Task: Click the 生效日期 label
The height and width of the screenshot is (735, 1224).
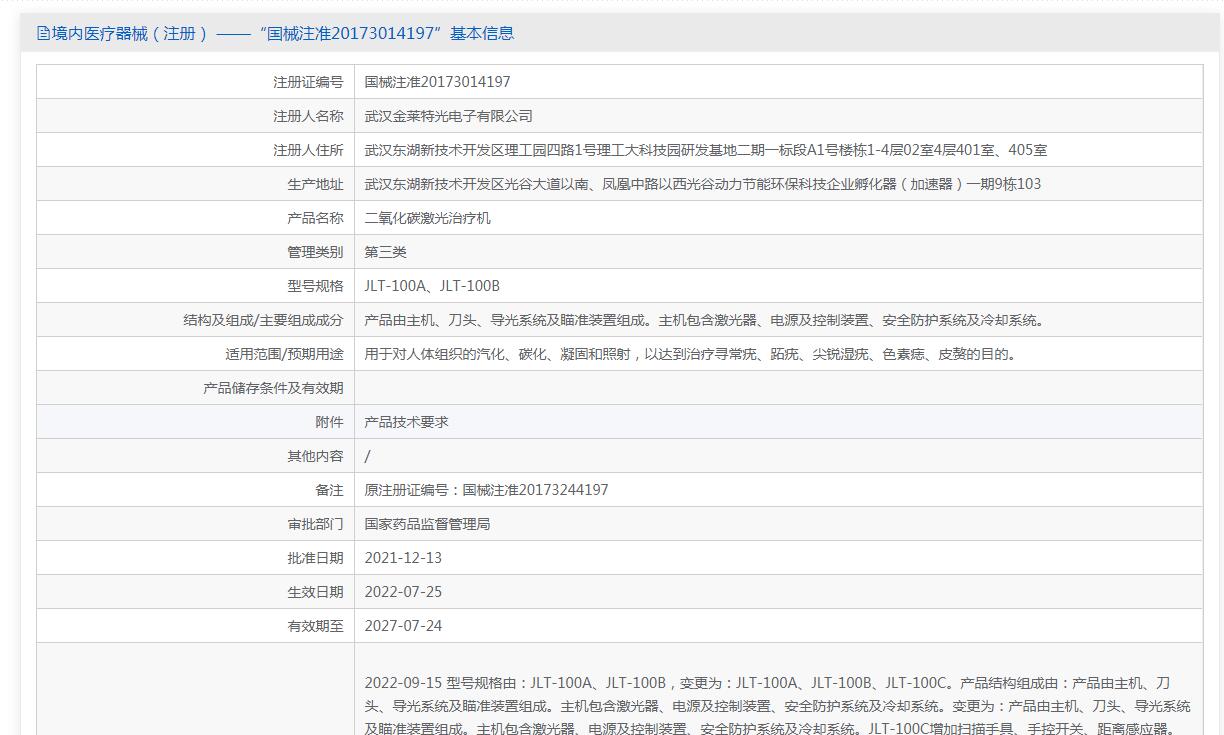Action: (x=315, y=592)
